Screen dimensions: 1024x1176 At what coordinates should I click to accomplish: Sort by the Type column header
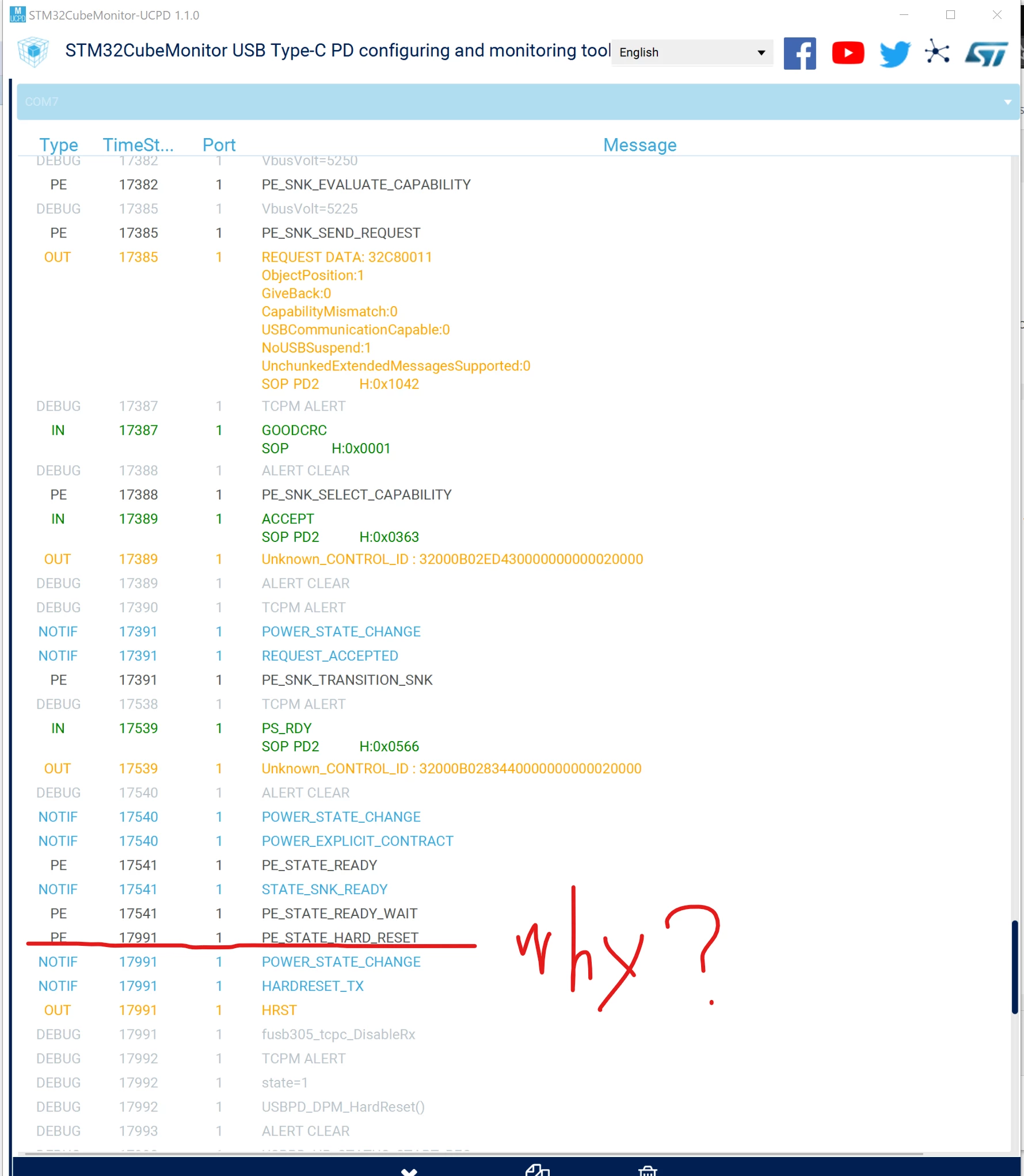click(59, 144)
